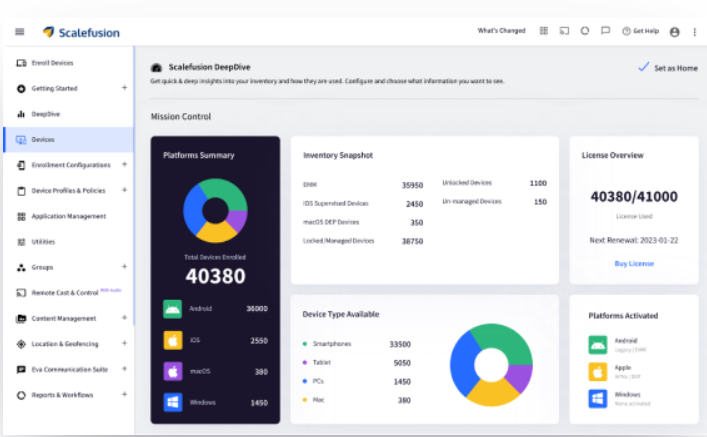Click the cast screen icon in top bar
The width and height of the screenshot is (707, 437).
coord(564,31)
